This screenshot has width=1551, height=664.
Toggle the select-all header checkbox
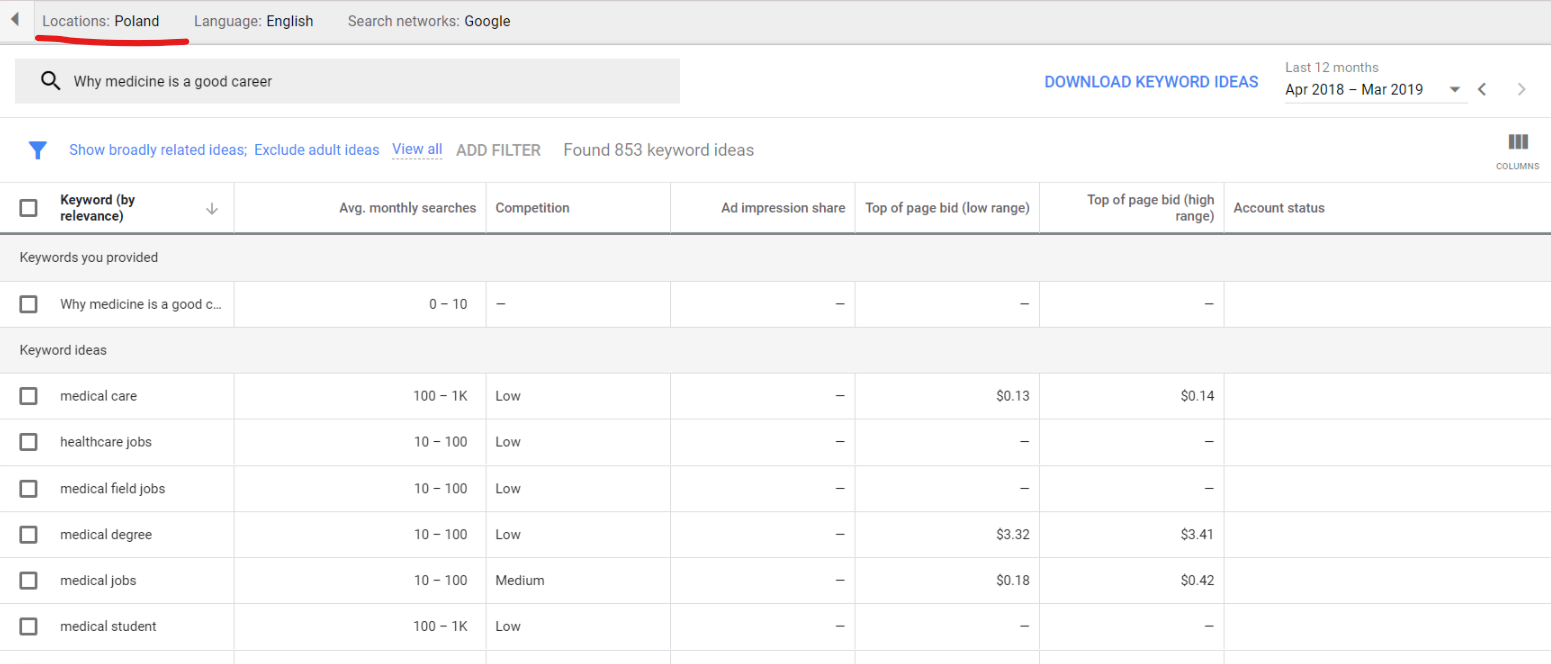pos(29,208)
